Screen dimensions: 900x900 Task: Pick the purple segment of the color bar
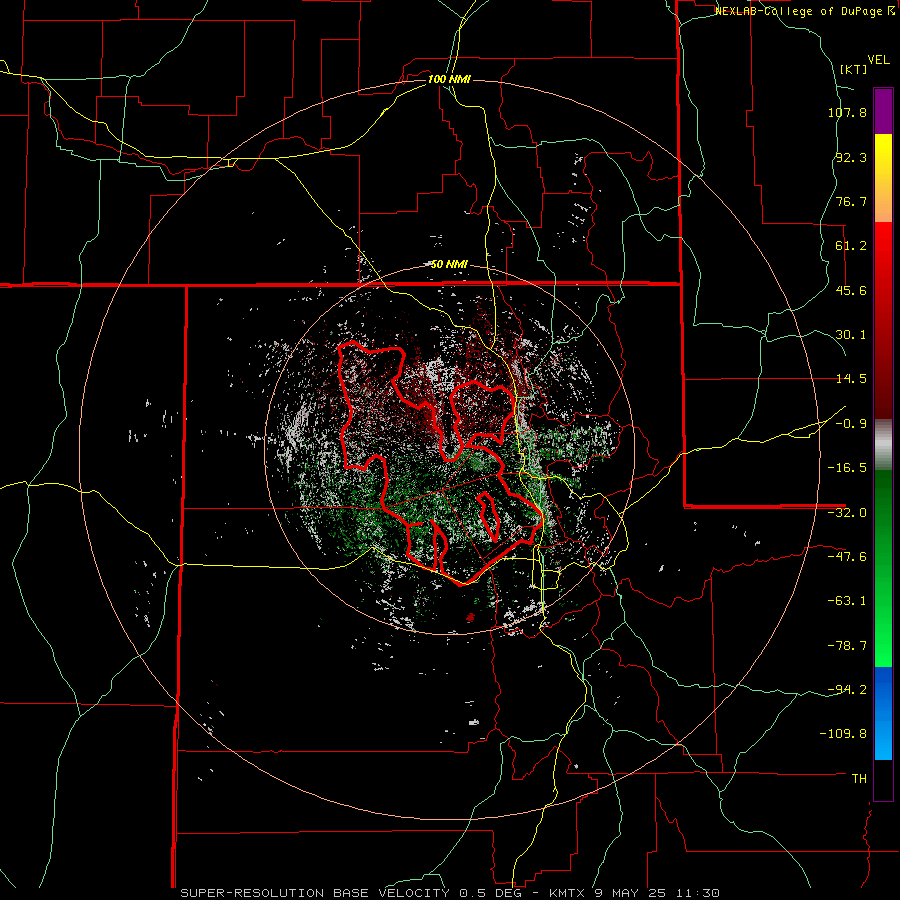(x=883, y=112)
